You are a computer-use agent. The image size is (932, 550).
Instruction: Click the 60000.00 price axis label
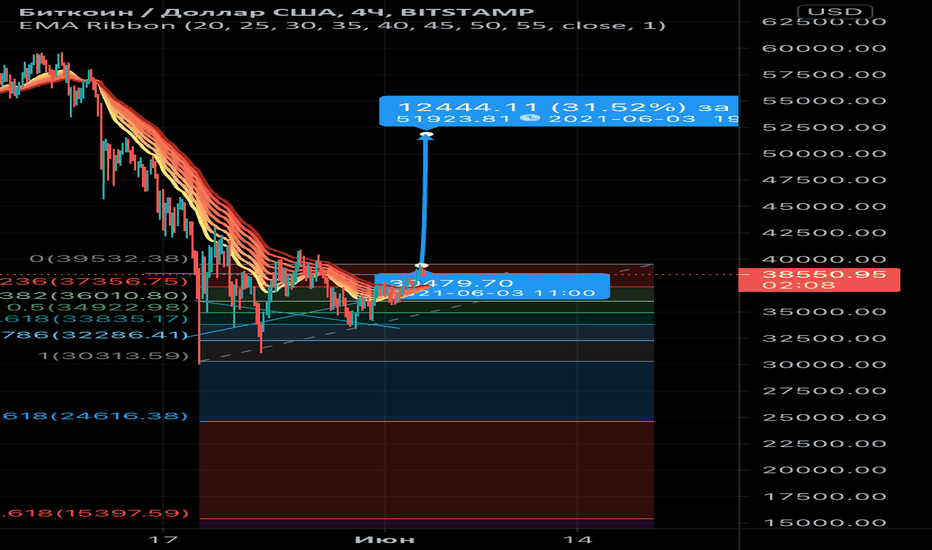[x=824, y=48]
